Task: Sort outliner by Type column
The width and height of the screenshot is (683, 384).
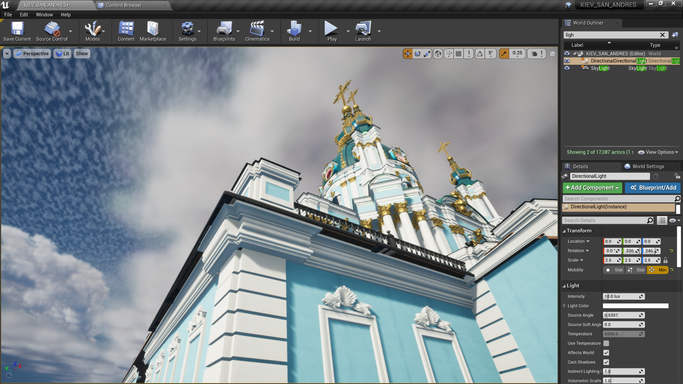Action: 655,45
